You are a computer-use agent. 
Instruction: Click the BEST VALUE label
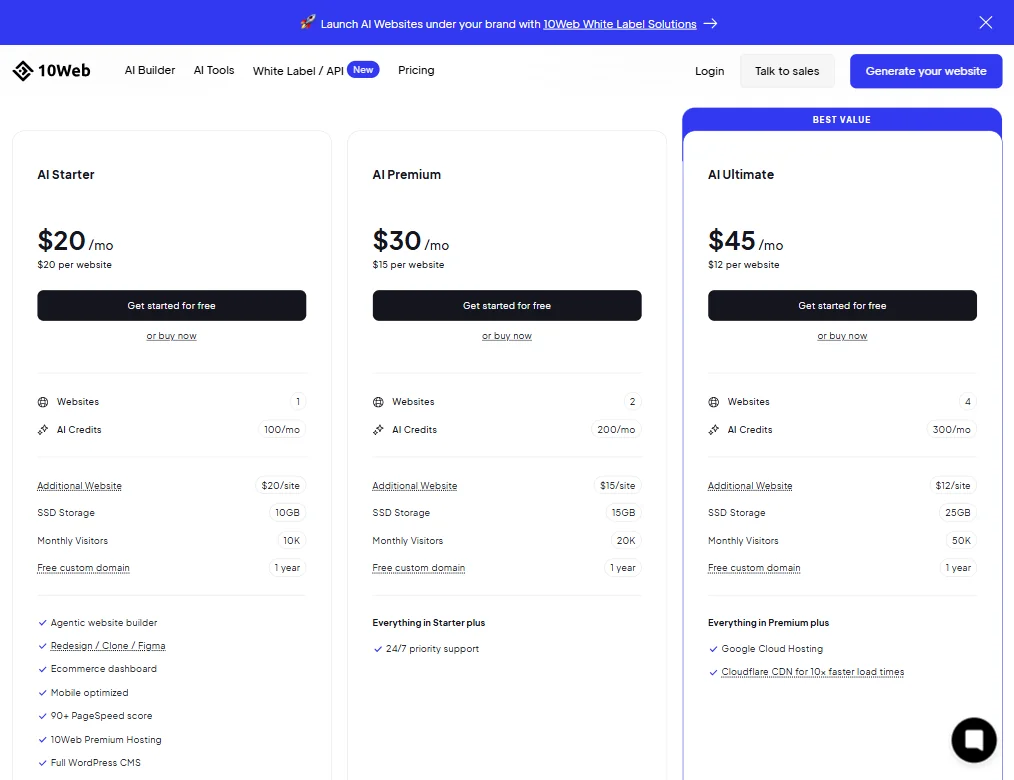[841, 120]
